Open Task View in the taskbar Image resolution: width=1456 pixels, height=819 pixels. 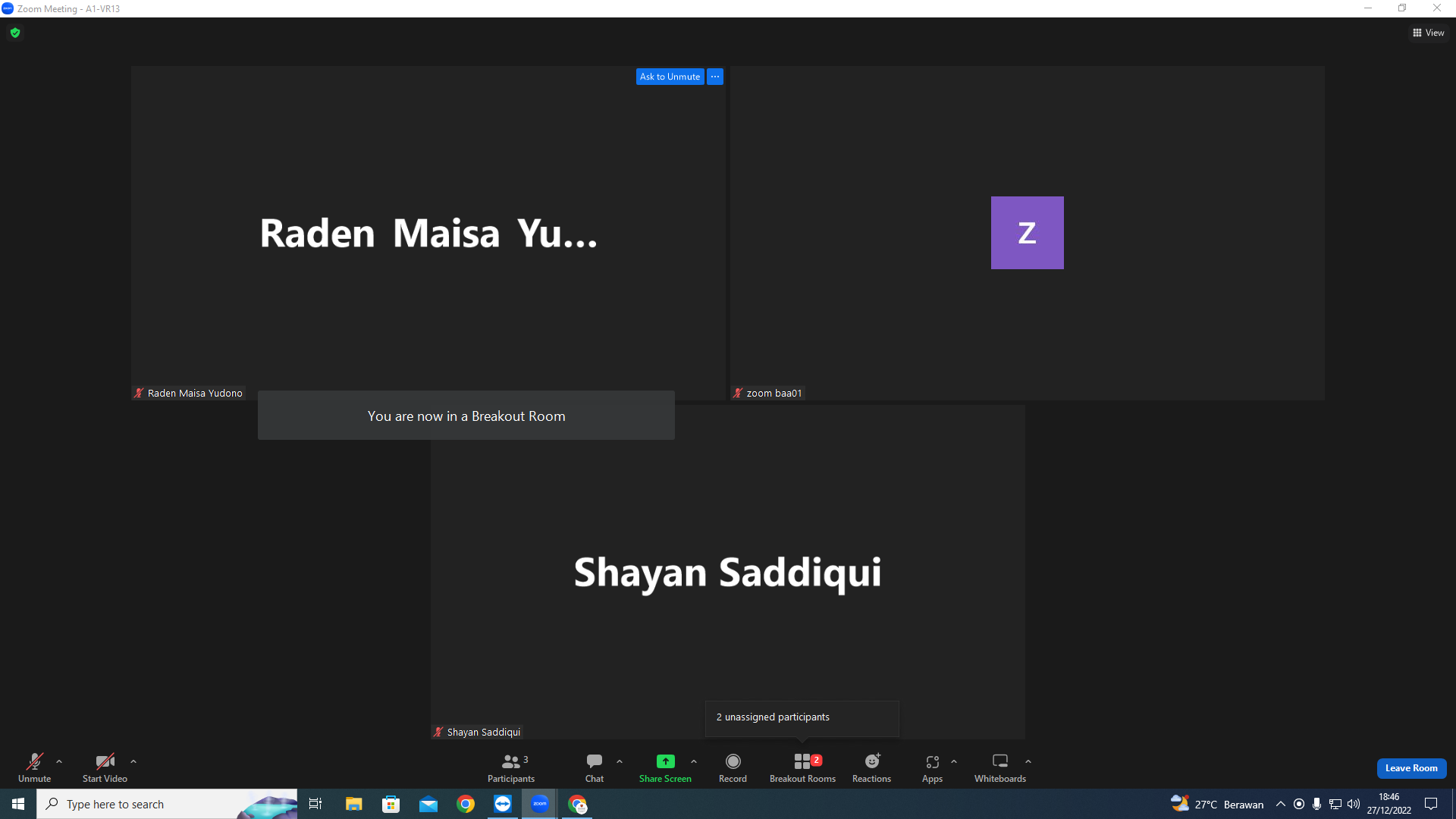coord(315,804)
